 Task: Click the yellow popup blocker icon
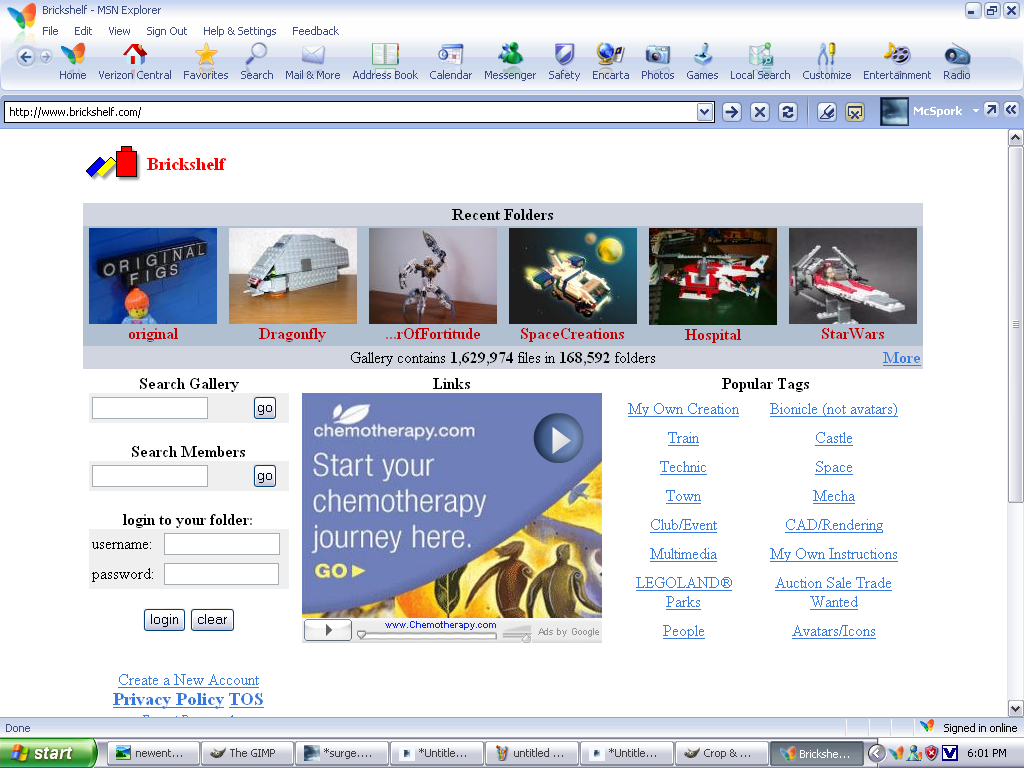click(854, 112)
